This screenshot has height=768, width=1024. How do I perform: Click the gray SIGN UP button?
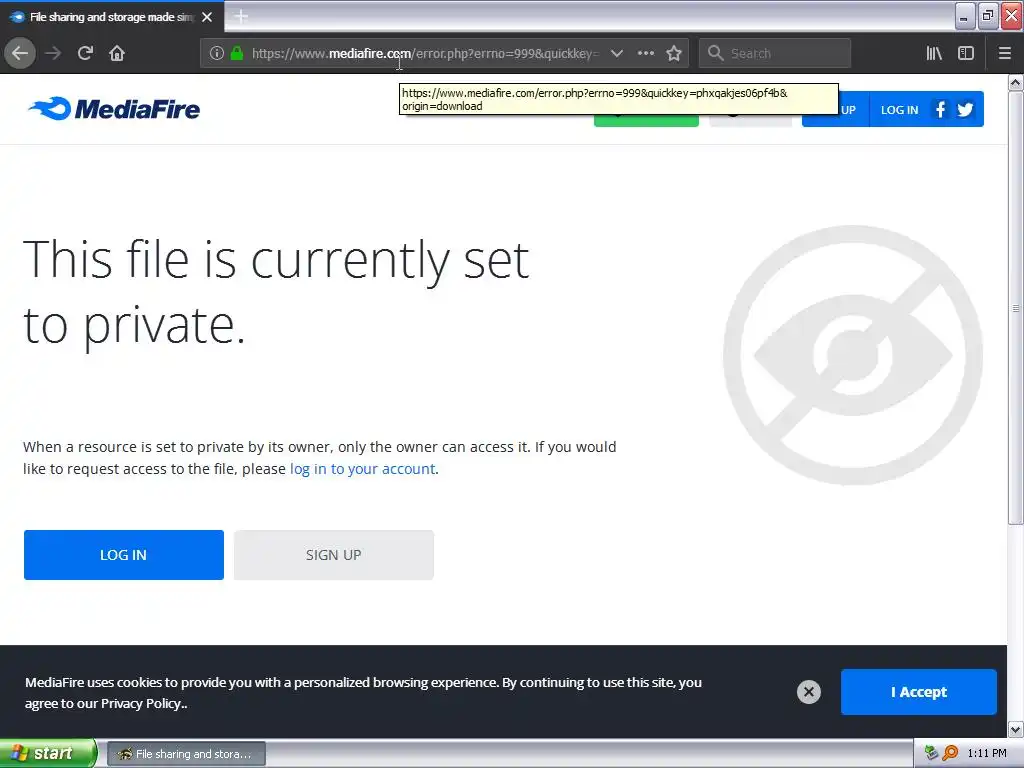tap(334, 554)
